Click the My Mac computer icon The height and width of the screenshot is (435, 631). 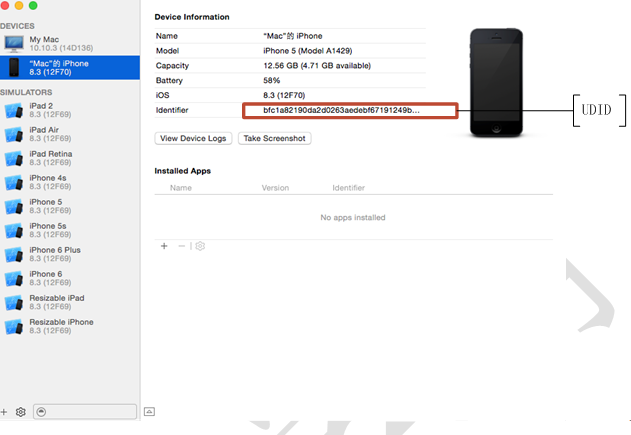[x=14, y=44]
